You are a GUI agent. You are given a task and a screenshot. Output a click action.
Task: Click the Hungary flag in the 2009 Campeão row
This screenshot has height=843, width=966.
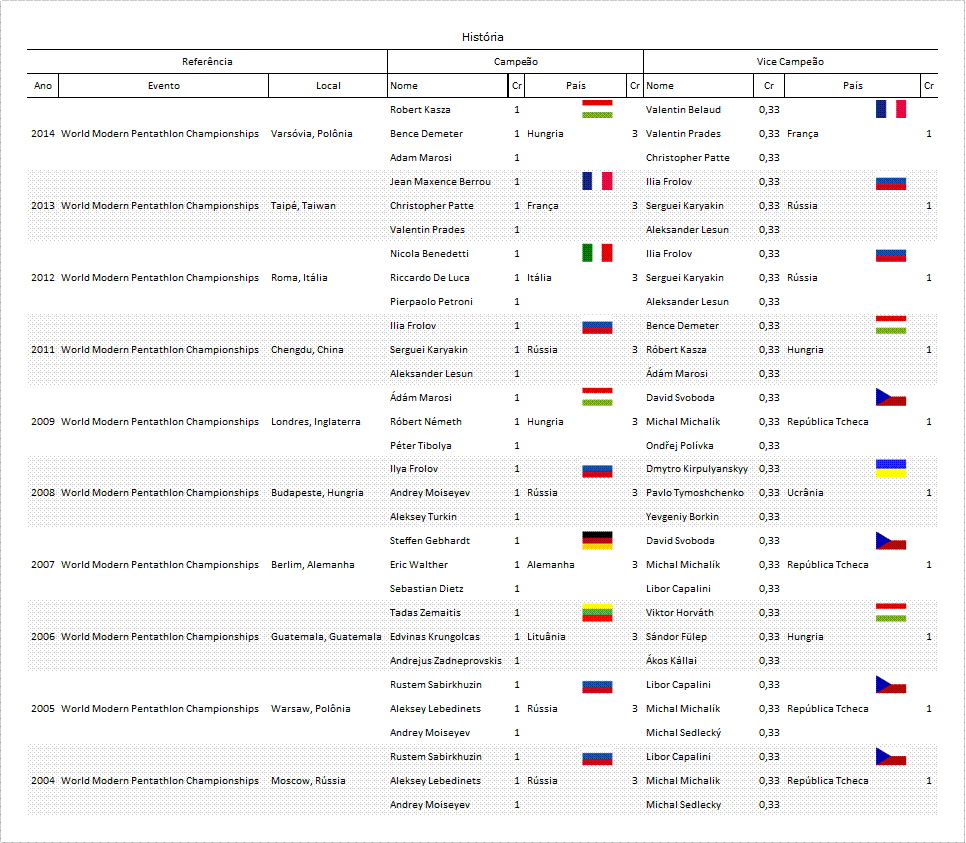597,397
